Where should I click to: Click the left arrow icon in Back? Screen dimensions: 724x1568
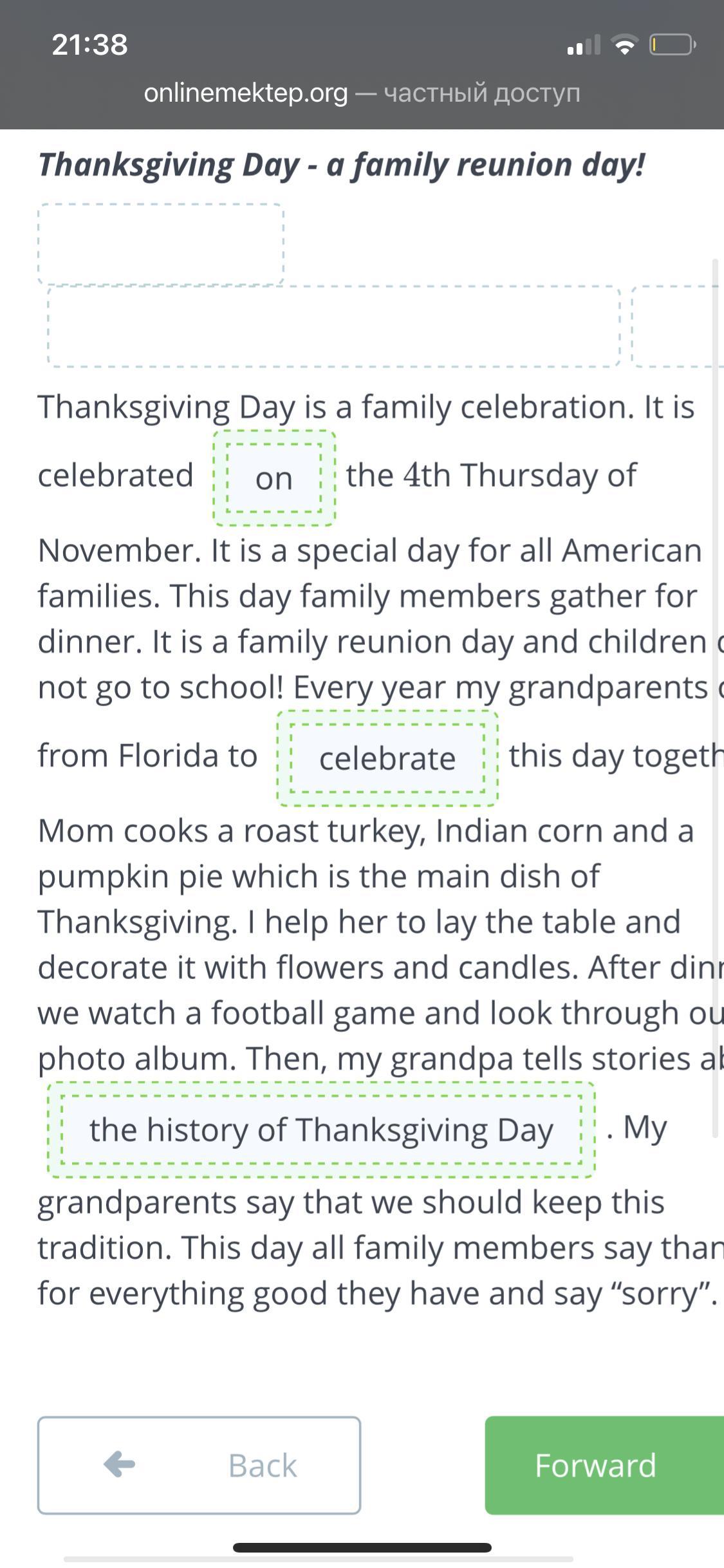click(120, 1464)
